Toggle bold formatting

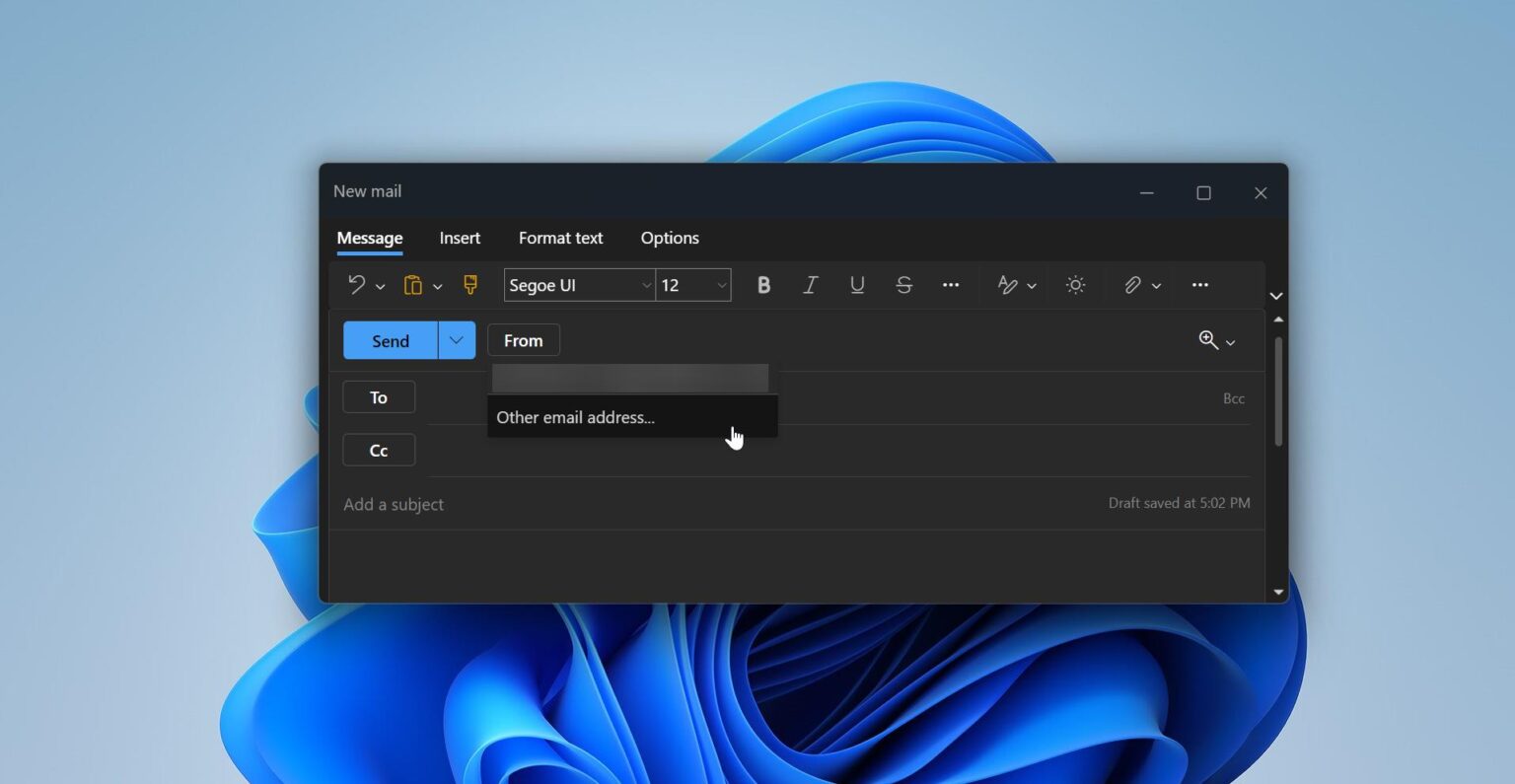point(763,285)
